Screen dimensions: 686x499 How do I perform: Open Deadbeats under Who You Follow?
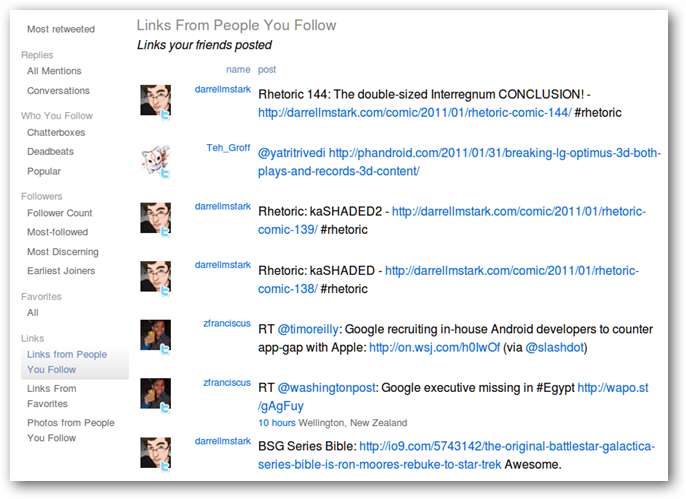tap(50, 152)
